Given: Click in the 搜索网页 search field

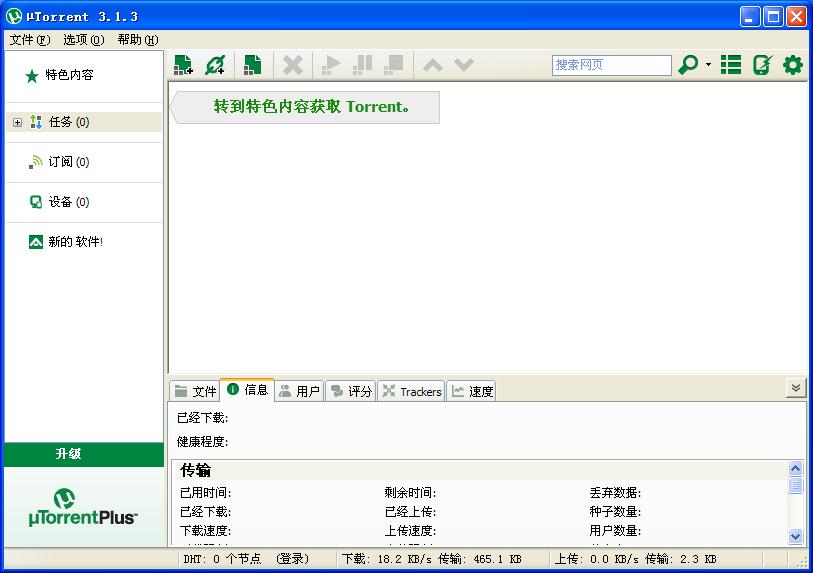Looking at the screenshot, I should (611, 65).
